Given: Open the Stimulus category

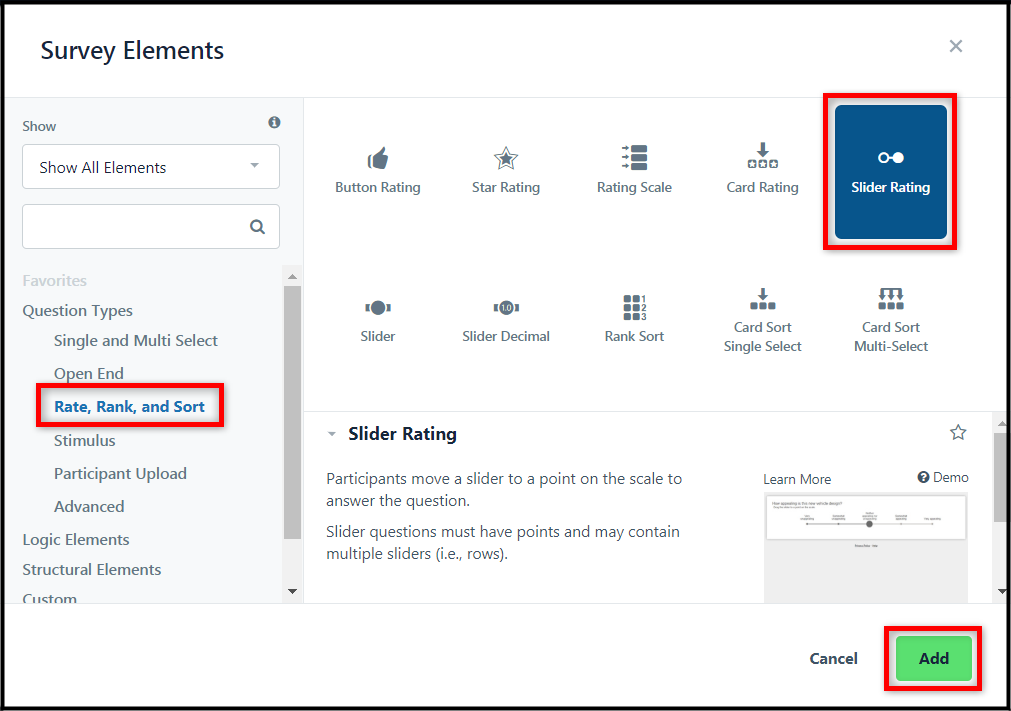Looking at the screenshot, I should (84, 441).
